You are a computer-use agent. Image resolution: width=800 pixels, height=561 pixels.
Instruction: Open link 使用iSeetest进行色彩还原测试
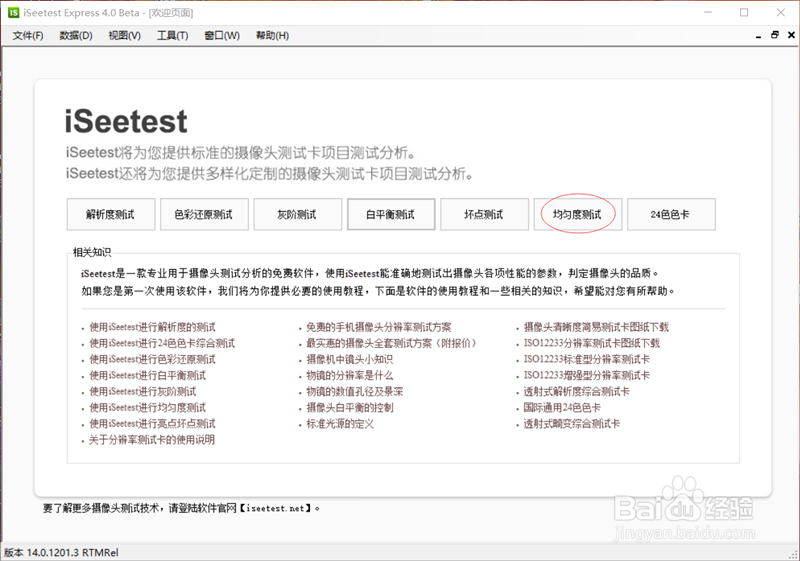tap(152, 359)
